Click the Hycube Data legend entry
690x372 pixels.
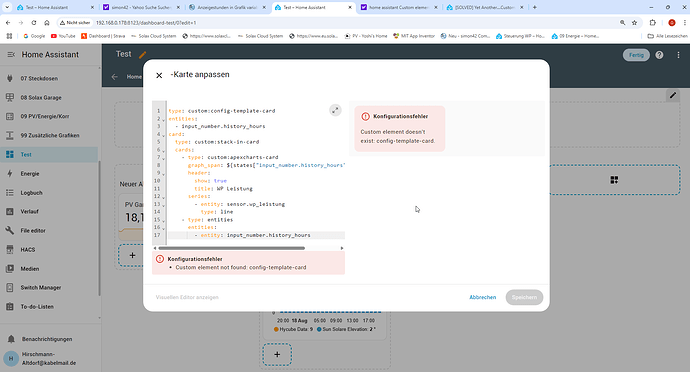(293, 329)
